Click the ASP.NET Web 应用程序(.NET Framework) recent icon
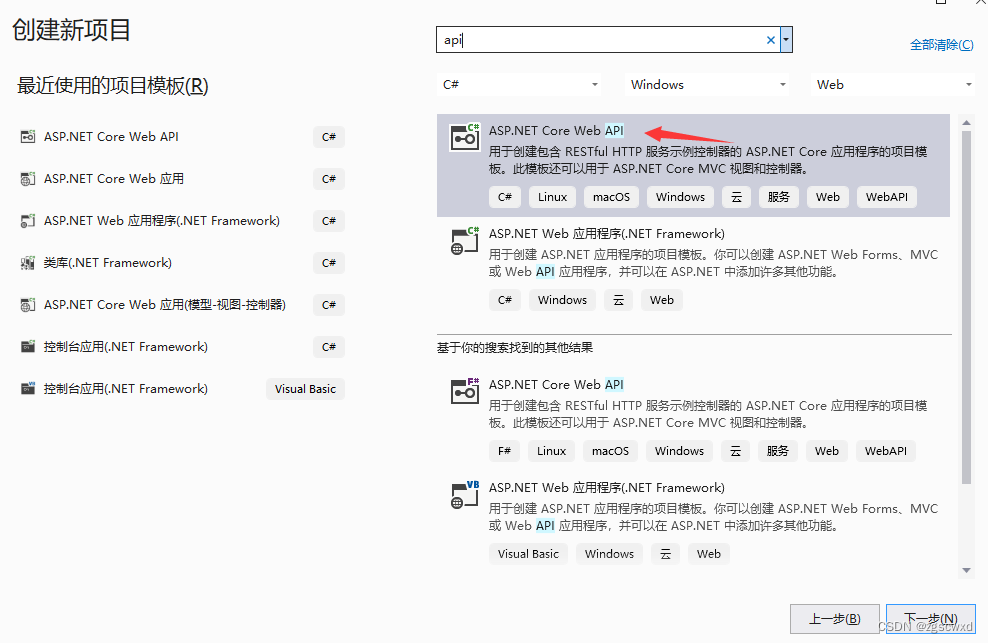 tap(28, 221)
